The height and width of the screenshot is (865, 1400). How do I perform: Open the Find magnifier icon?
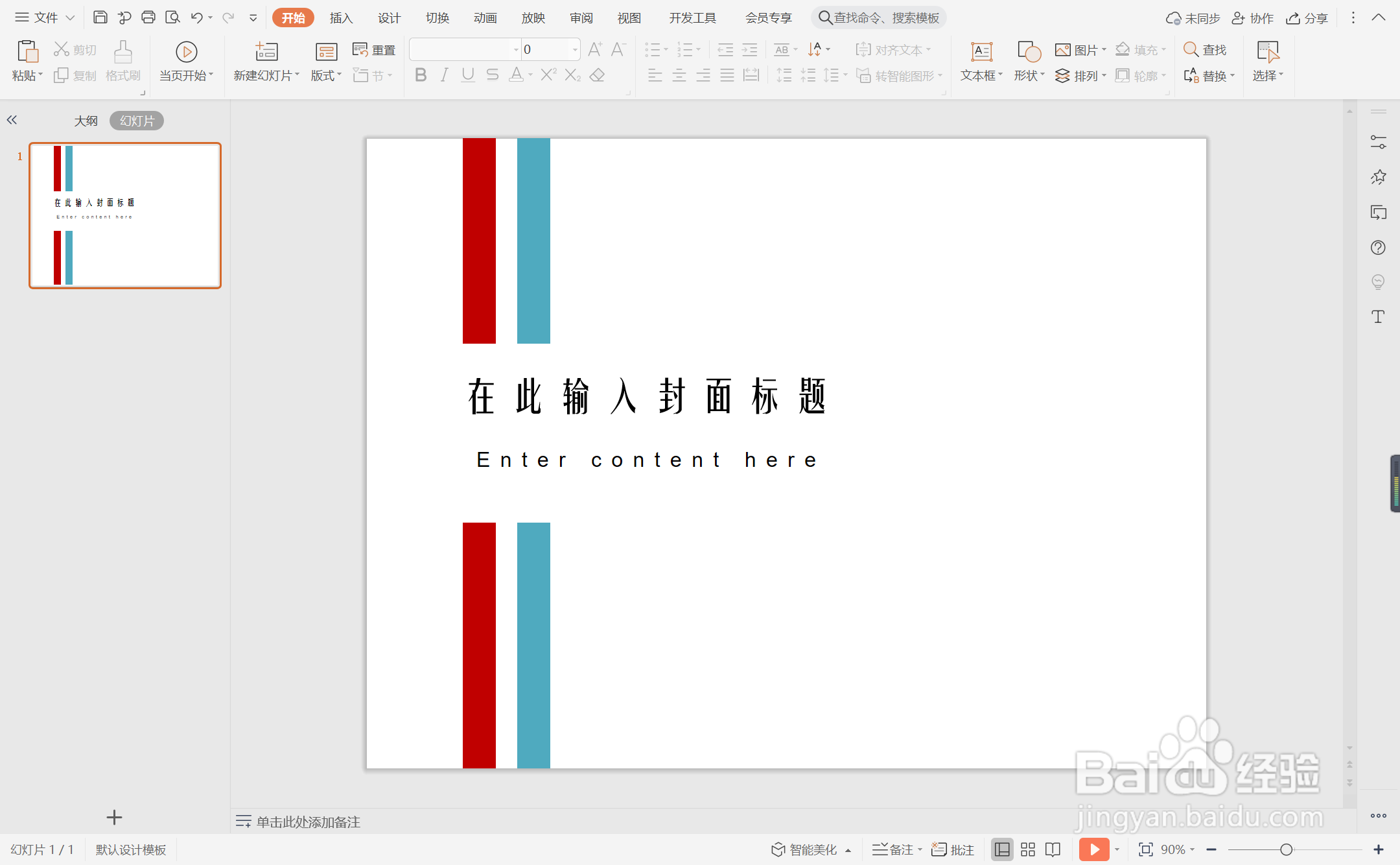coord(1191,50)
